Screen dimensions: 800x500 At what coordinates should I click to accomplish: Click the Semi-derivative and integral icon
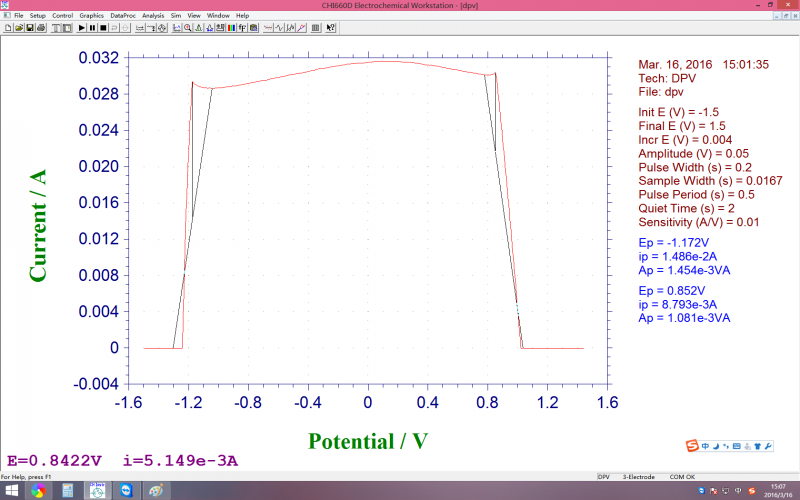(x=290, y=28)
